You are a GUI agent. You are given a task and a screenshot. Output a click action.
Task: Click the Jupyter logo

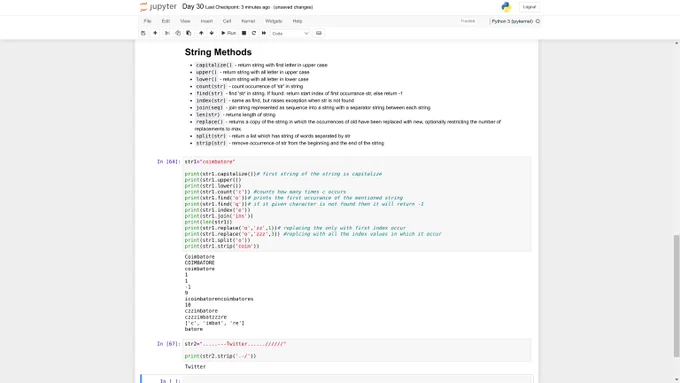point(158,7)
